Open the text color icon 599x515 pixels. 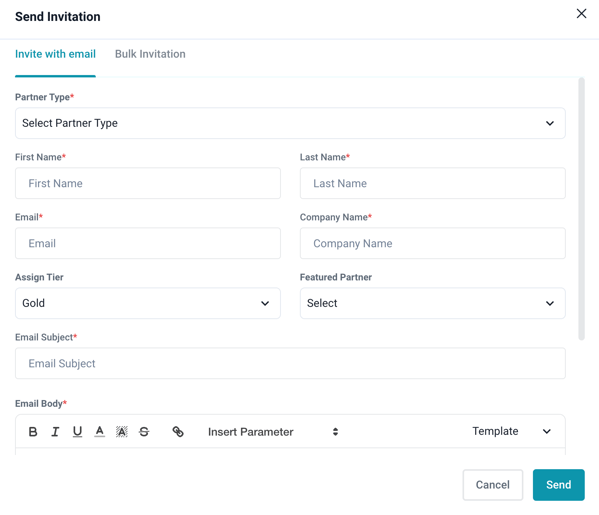click(x=99, y=432)
